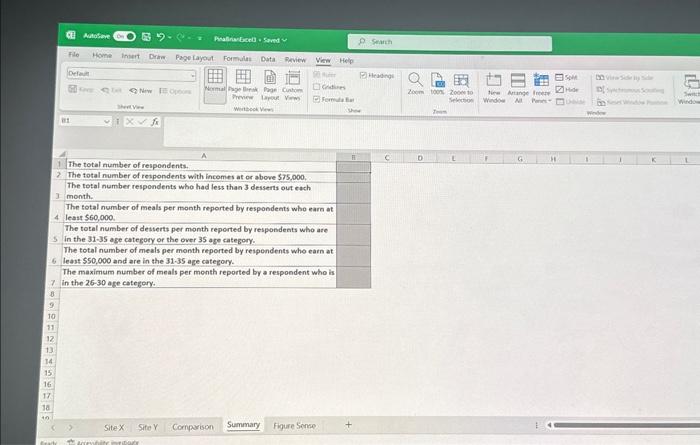The image size is (700, 445).
Task: Select column B header
Action: pos(353,157)
